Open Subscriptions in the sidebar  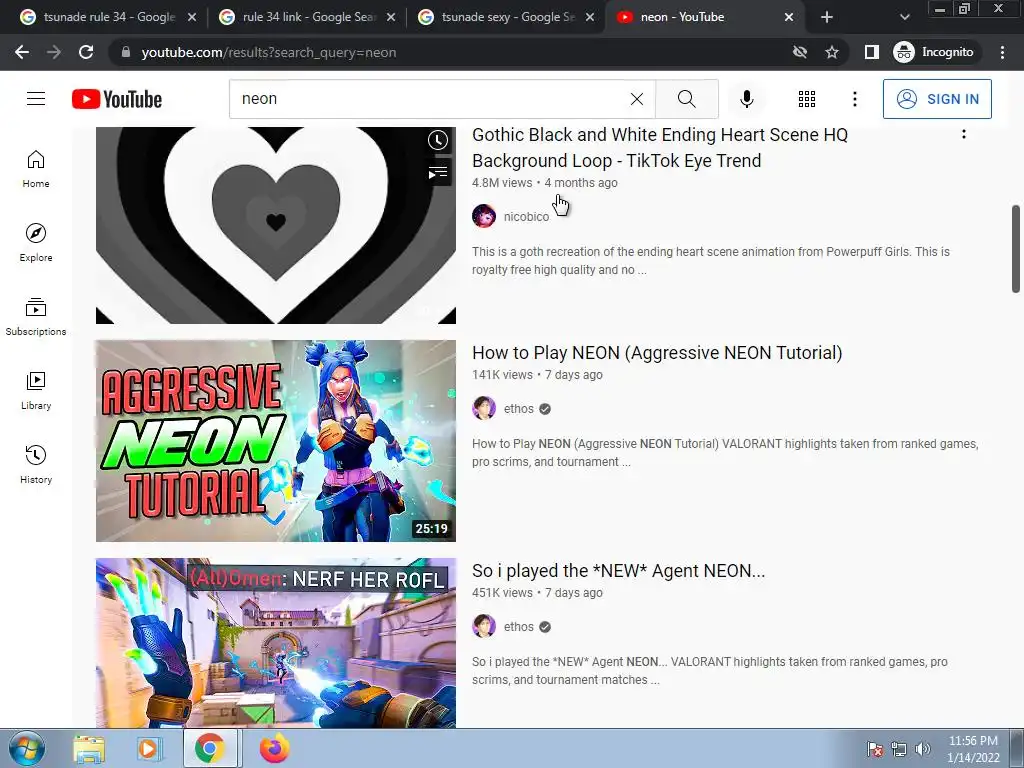pyautogui.click(x=36, y=317)
